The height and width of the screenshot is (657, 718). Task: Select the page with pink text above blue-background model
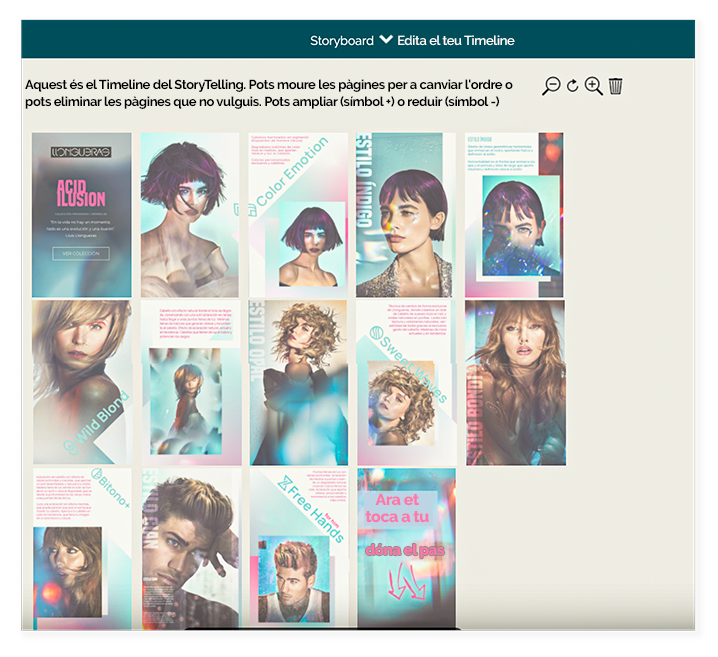tap(190, 383)
